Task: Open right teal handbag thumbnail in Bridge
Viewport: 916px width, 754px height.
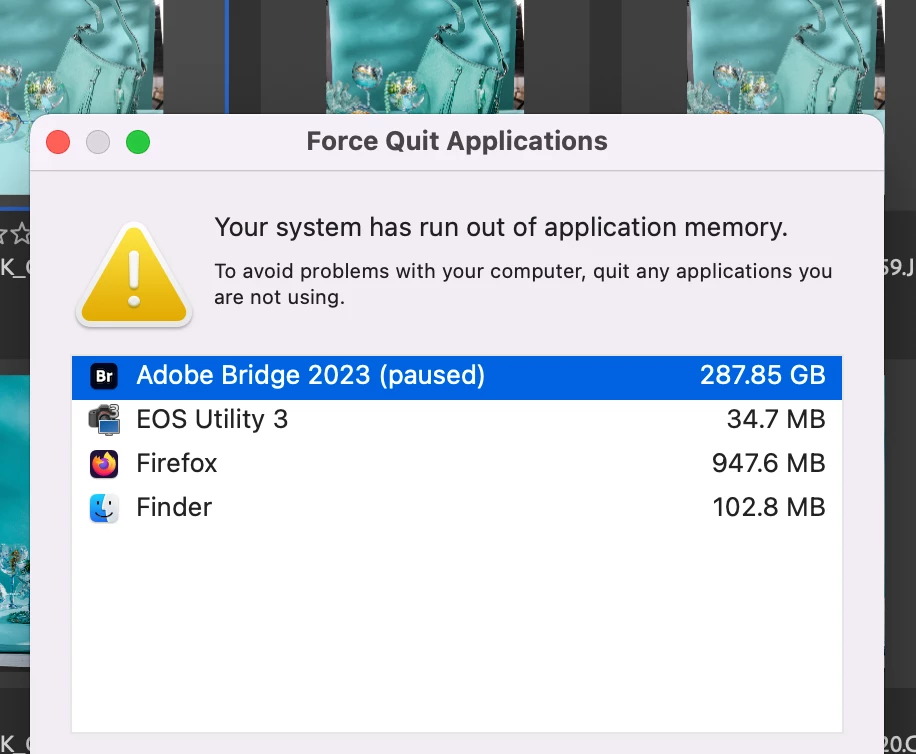Action: [786, 57]
